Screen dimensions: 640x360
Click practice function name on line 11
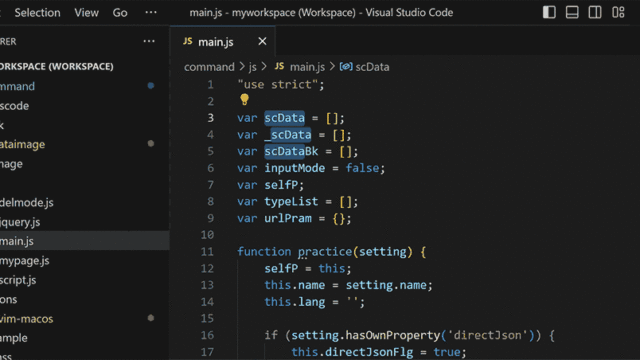pyautogui.click(x=325, y=252)
